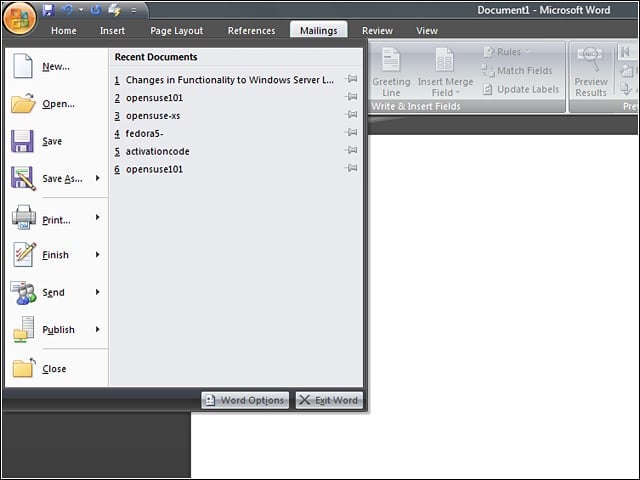Click the lightning document icon in Quick Access Toolbar
The width and height of the screenshot is (640, 480).
point(114,10)
